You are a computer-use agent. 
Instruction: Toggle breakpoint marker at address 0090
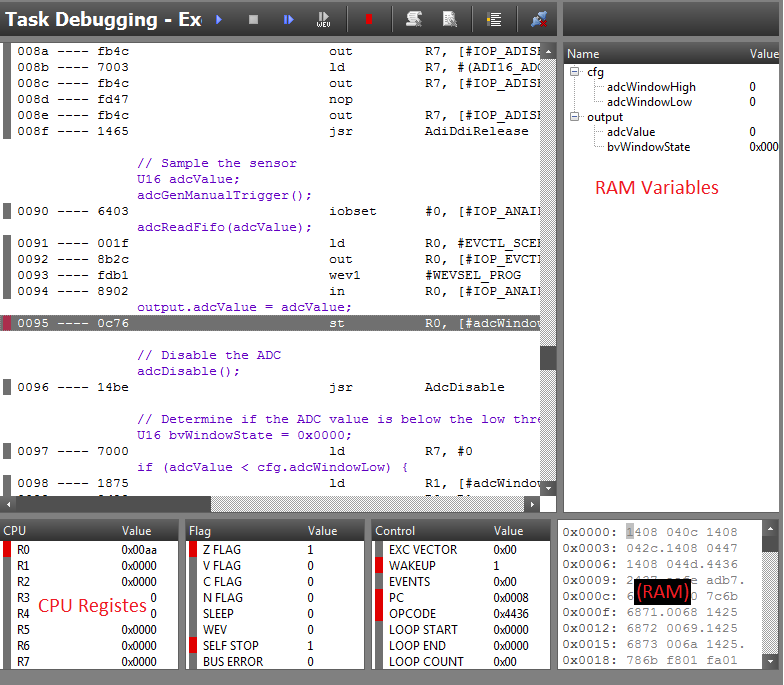(x=7, y=211)
